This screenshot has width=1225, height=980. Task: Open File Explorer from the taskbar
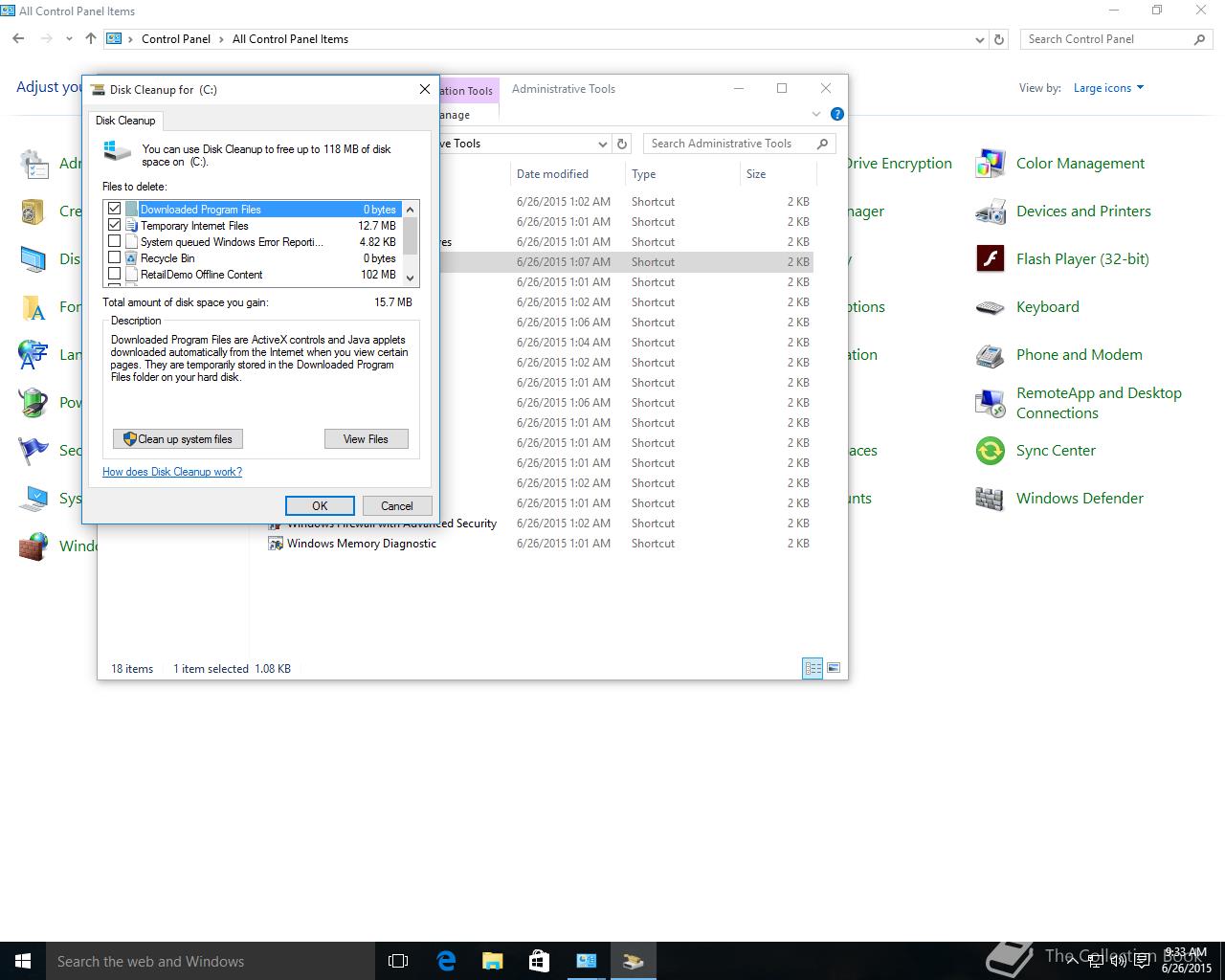pos(493,961)
